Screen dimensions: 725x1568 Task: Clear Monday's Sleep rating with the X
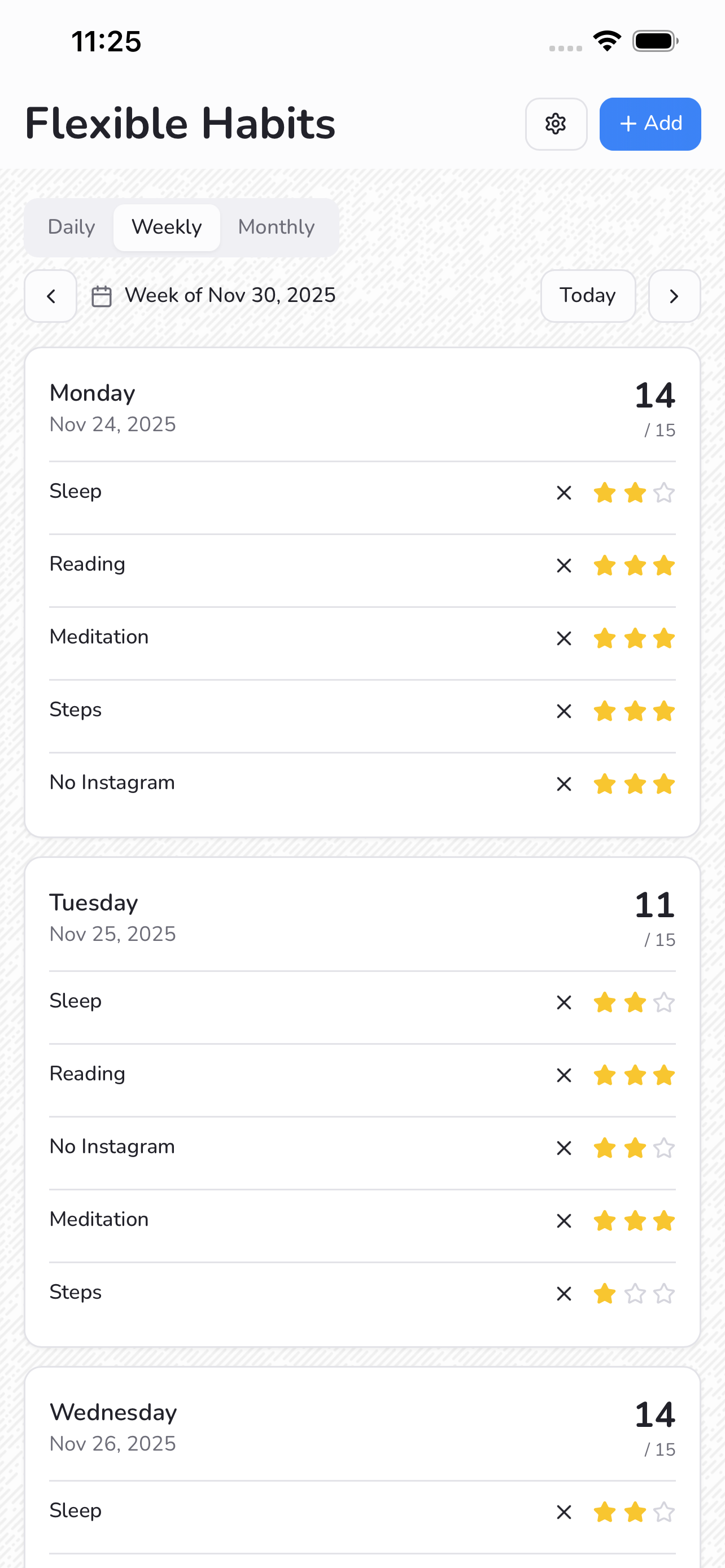pyautogui.click(x=564, y=492)
